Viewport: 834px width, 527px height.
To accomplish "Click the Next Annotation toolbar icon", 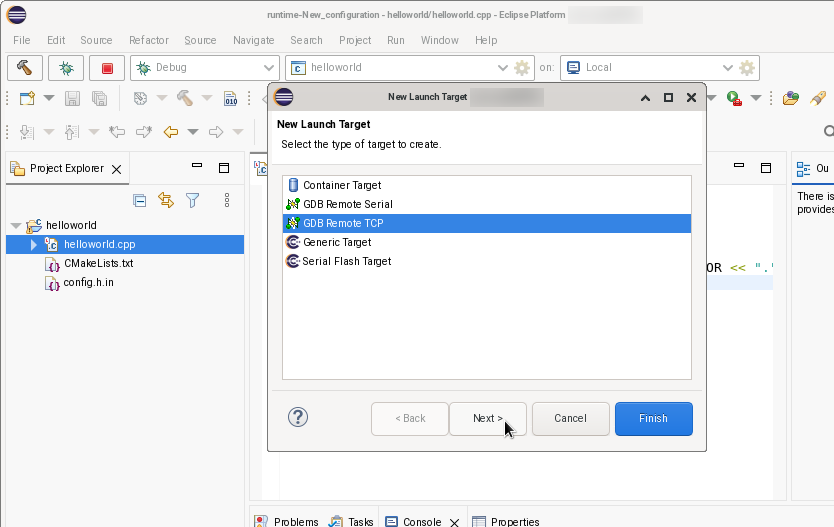I will [26, 132].
